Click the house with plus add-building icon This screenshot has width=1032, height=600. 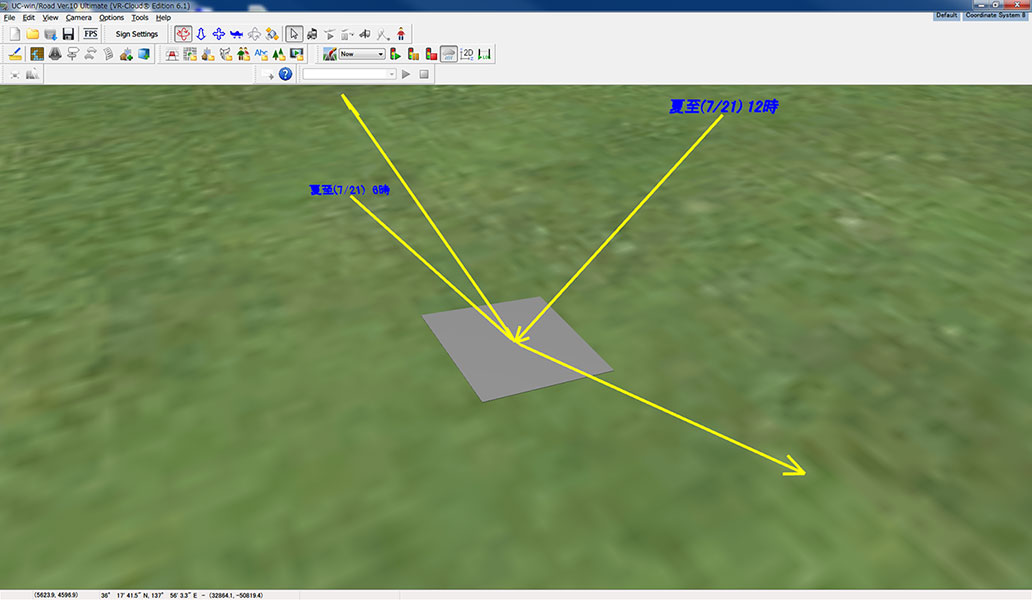pos(126,54)
